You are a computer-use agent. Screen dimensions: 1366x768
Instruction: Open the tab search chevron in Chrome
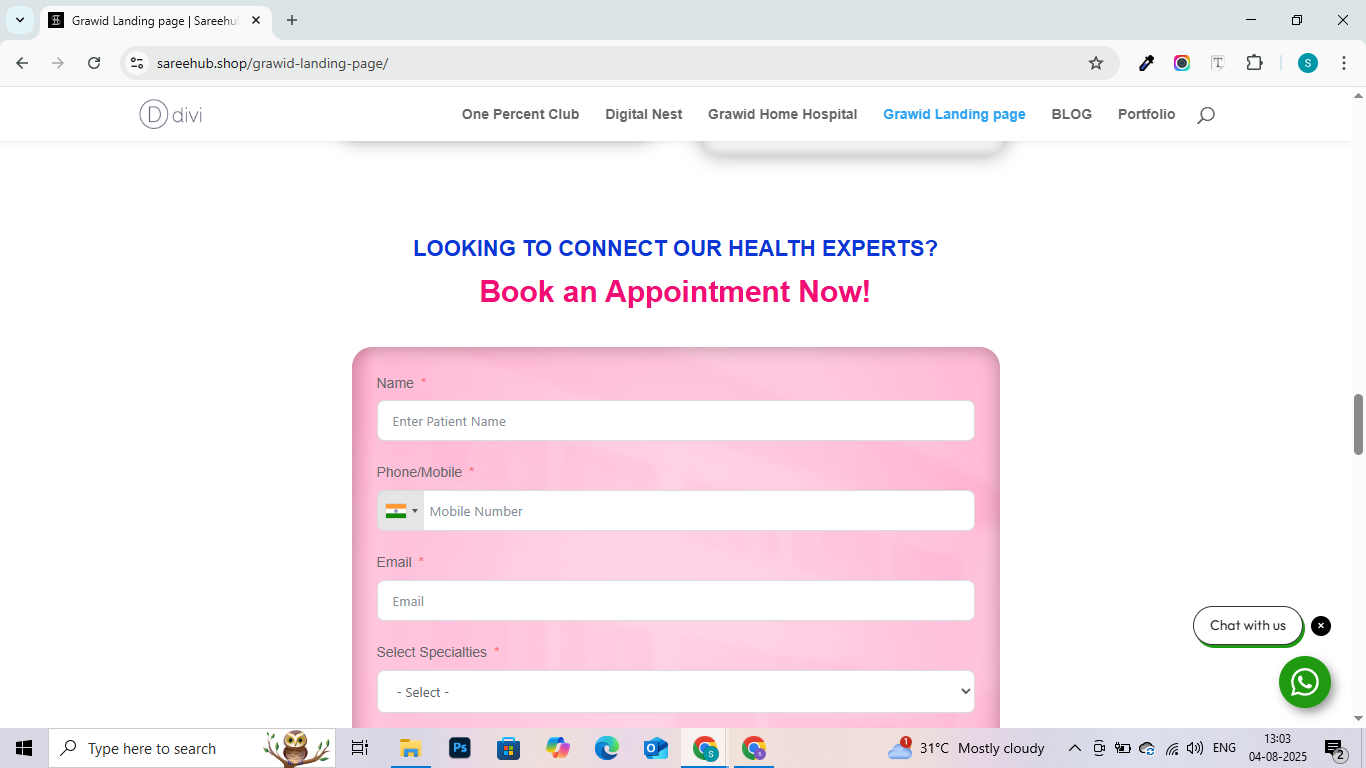20,20
